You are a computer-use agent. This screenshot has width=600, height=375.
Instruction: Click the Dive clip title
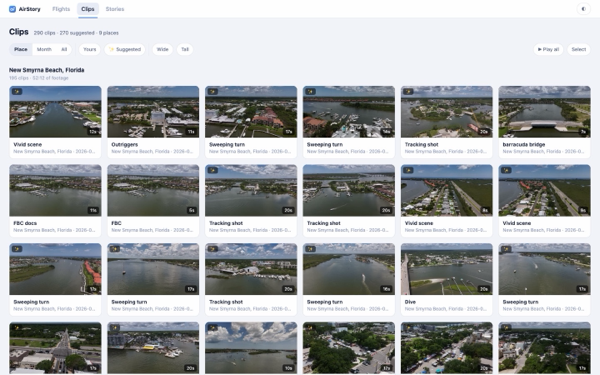410,302
